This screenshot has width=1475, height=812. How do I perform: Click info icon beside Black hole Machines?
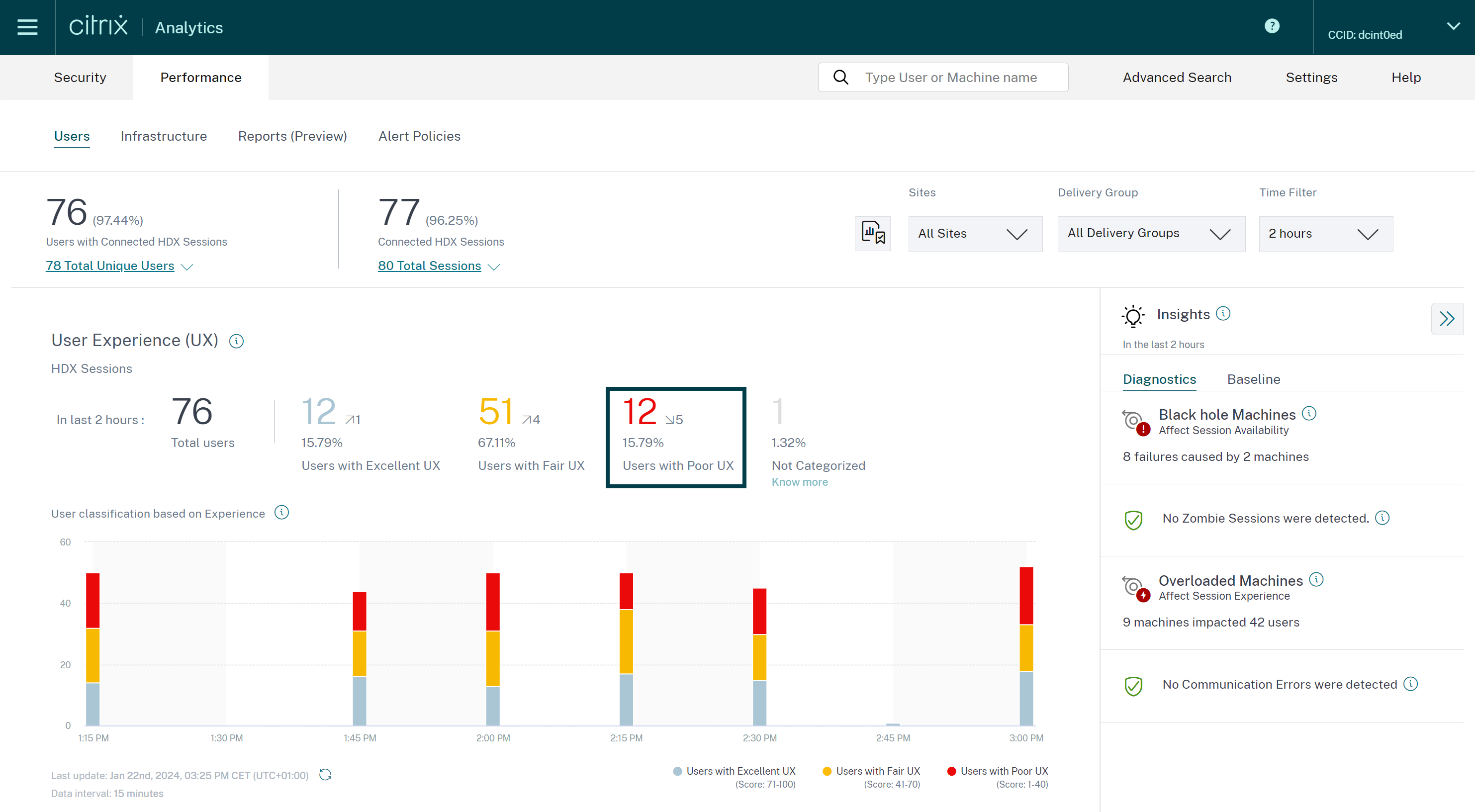point(1309,413)
